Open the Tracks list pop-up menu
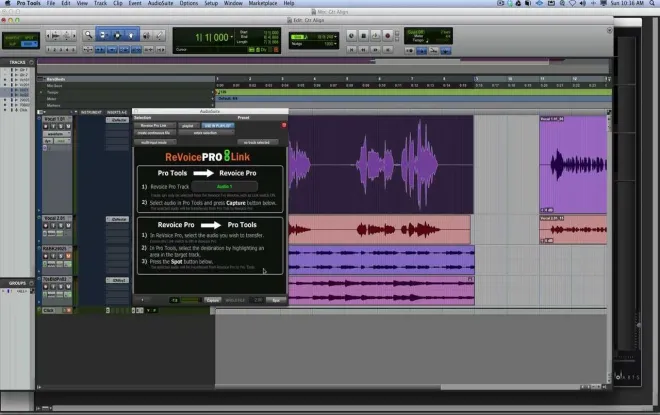The height and width of the screenshot is (415, 660). pyautogui.click(x=31, y=62)
